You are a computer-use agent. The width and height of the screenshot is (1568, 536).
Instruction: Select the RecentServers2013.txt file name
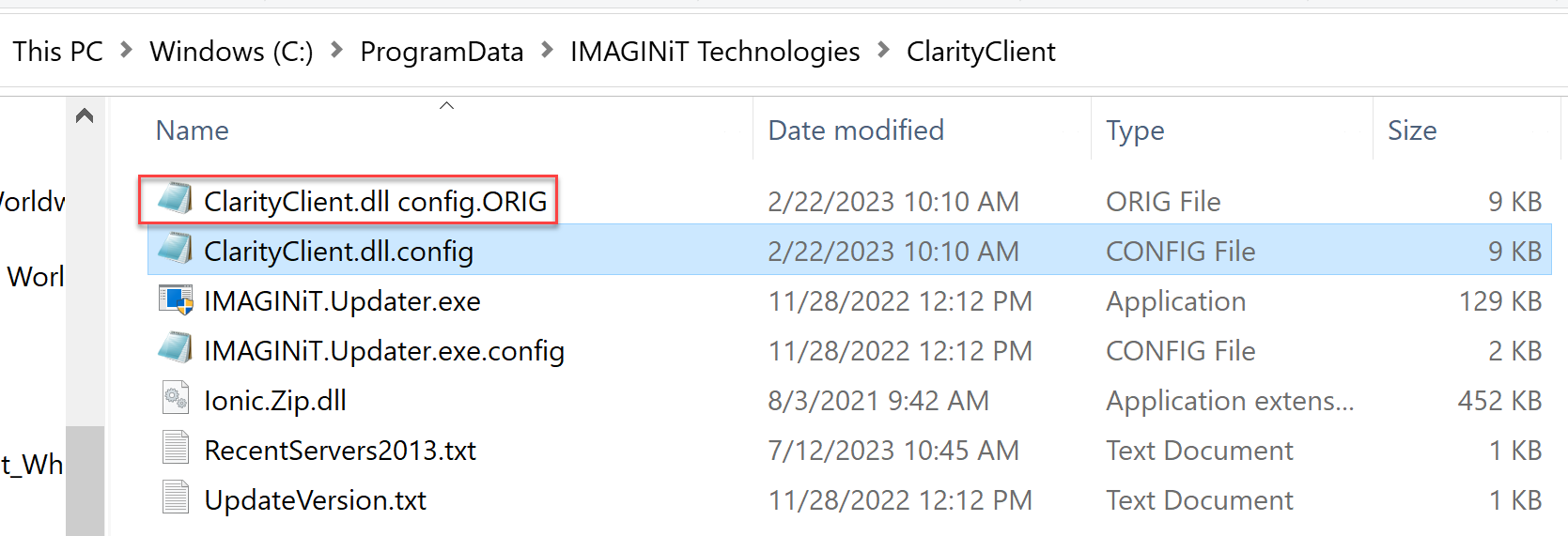coord(340,451)
